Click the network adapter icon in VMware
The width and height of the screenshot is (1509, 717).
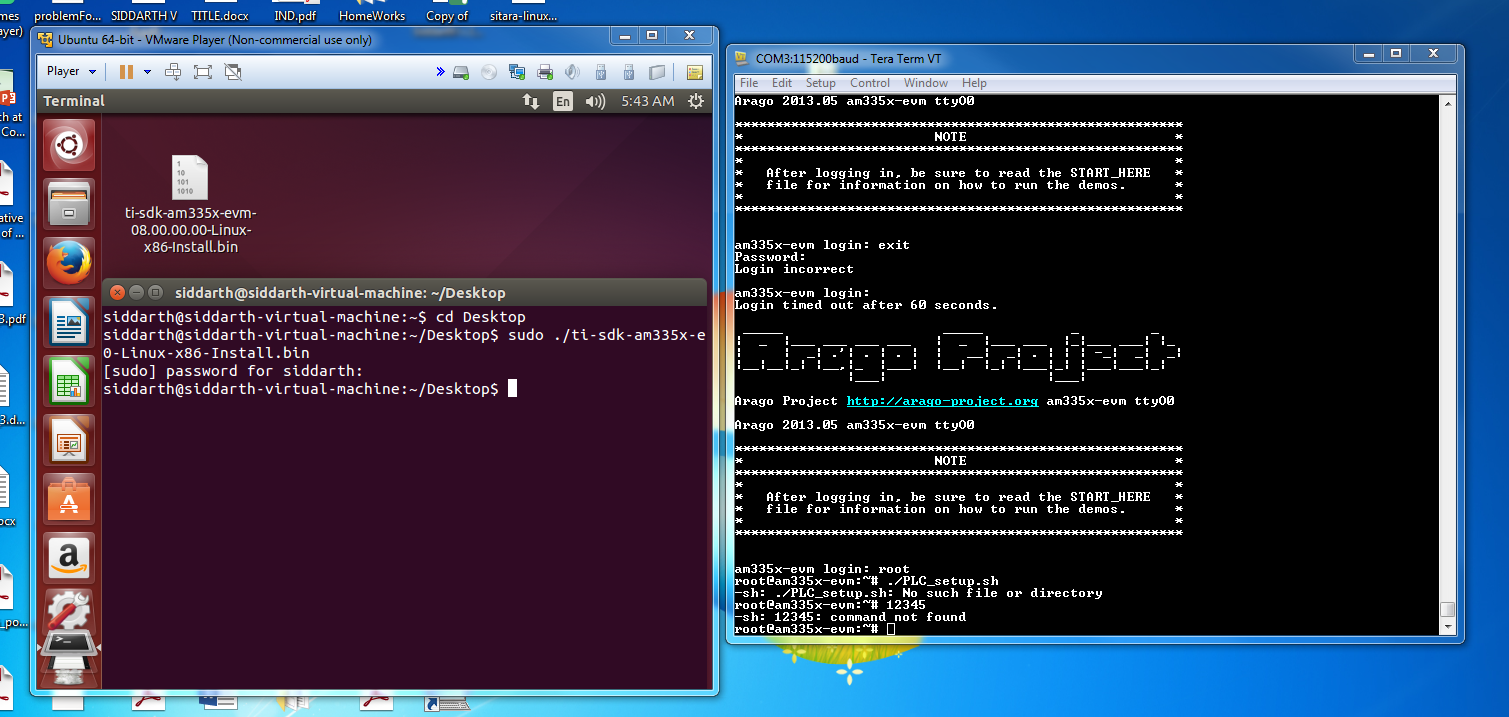click(517, 72)
